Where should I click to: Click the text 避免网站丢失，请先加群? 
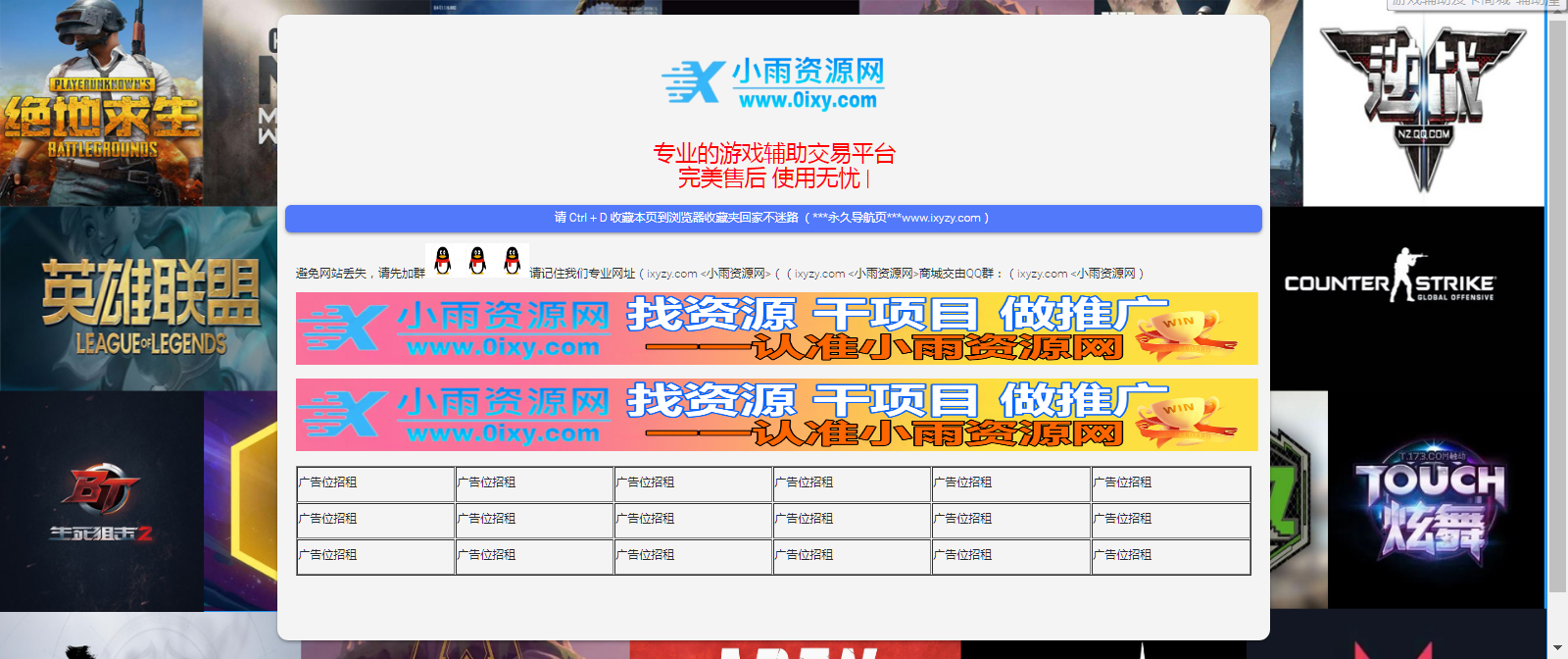[361, 274]
